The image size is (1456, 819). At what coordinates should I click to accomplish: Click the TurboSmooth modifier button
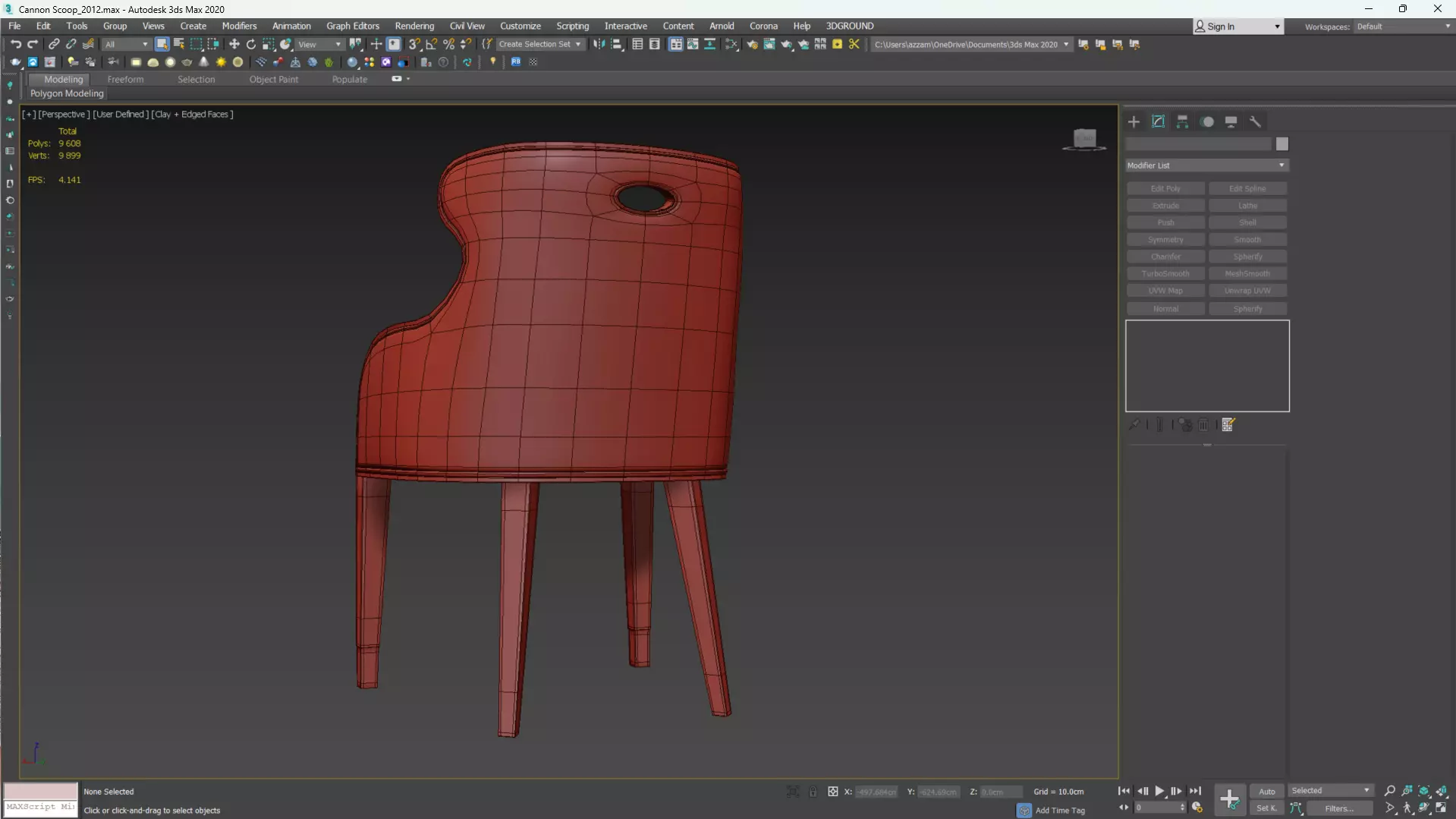(1165, 273)
